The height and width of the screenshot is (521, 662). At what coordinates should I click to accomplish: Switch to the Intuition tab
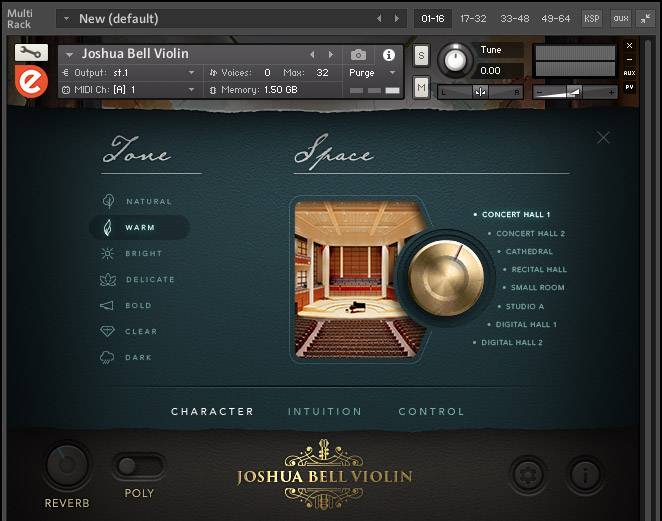pyautogui.click(x=325, y=411)
